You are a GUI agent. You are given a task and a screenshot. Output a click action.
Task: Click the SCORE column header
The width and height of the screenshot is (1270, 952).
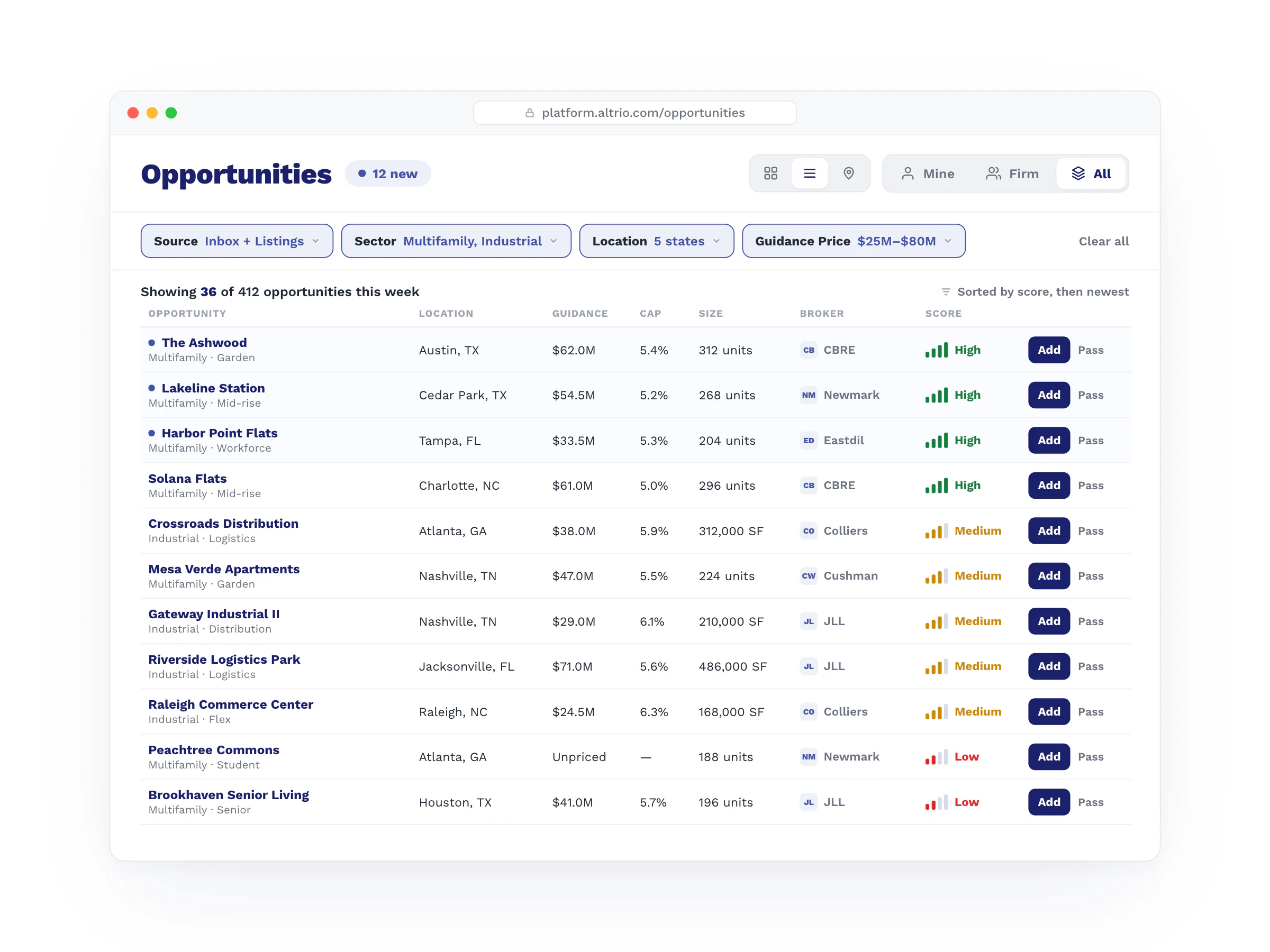click(944, 313)
